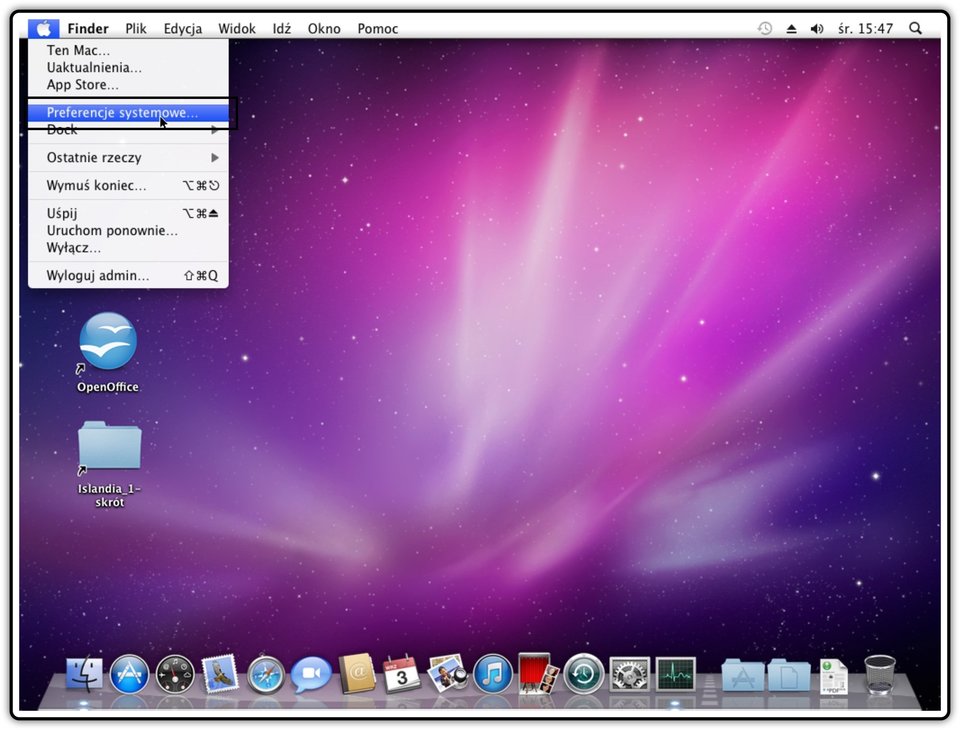Expand the Ostatnie rzeczy submenu
Screen dimensions: 960x730
pos(129,157)
